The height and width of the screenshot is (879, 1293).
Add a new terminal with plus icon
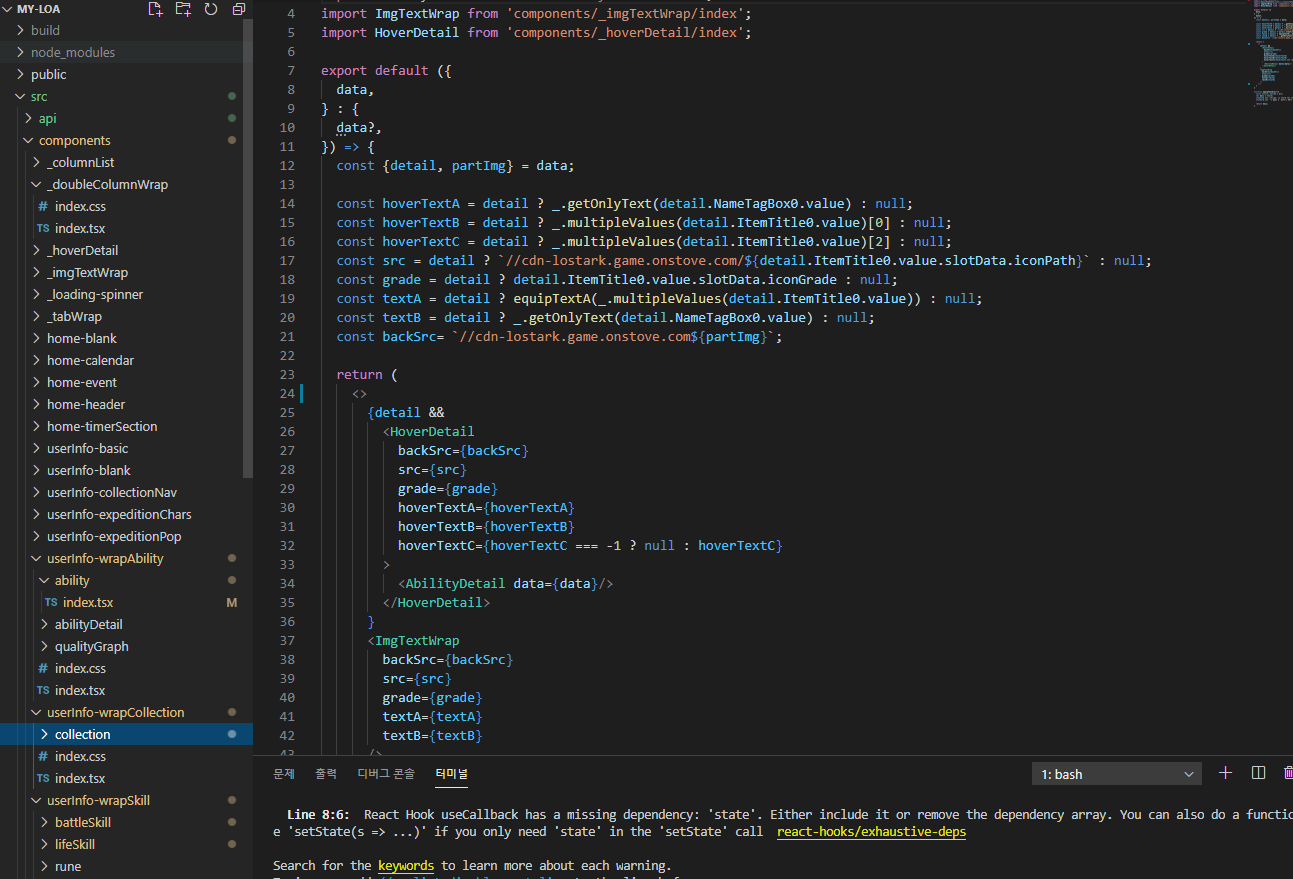(x=1226, y=773)
